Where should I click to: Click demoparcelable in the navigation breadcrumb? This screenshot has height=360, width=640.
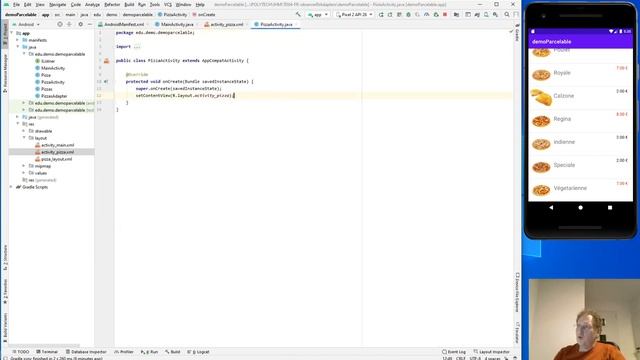[138, 15]
